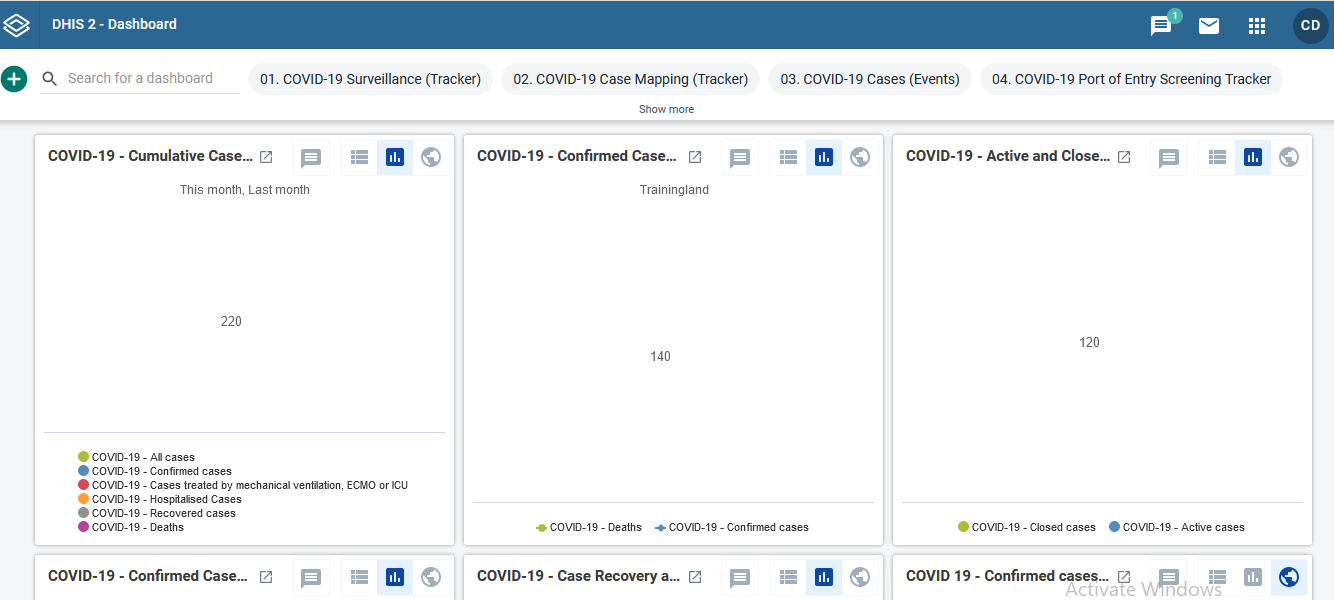Expand dashboards list via Show more

pos(666,109)
